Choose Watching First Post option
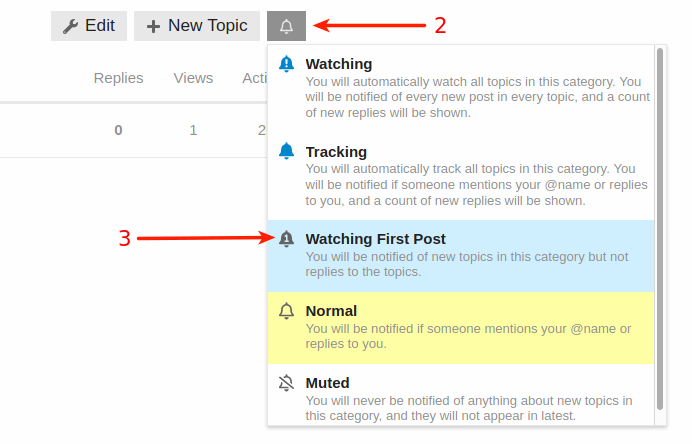Viewport: 692px width, 444px height. [x=461, y=256]
